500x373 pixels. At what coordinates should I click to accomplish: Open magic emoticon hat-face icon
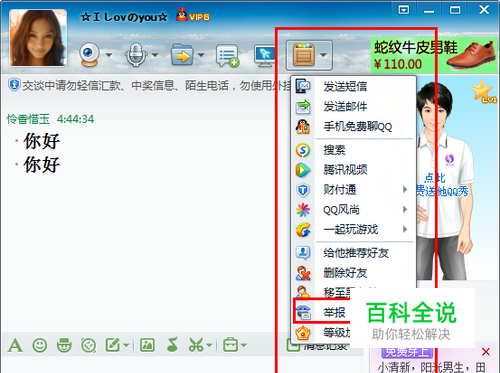coord(64,345)
